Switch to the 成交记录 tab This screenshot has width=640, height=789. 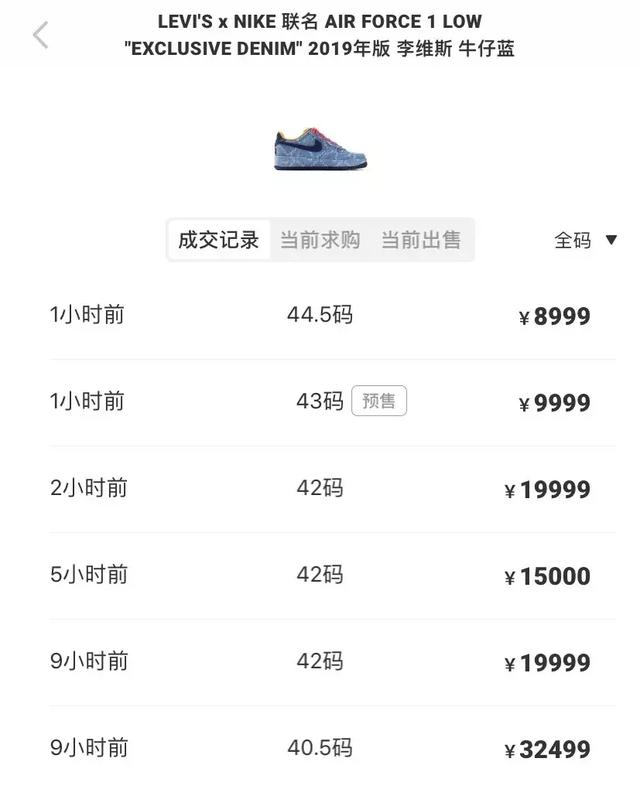[218, 240]
